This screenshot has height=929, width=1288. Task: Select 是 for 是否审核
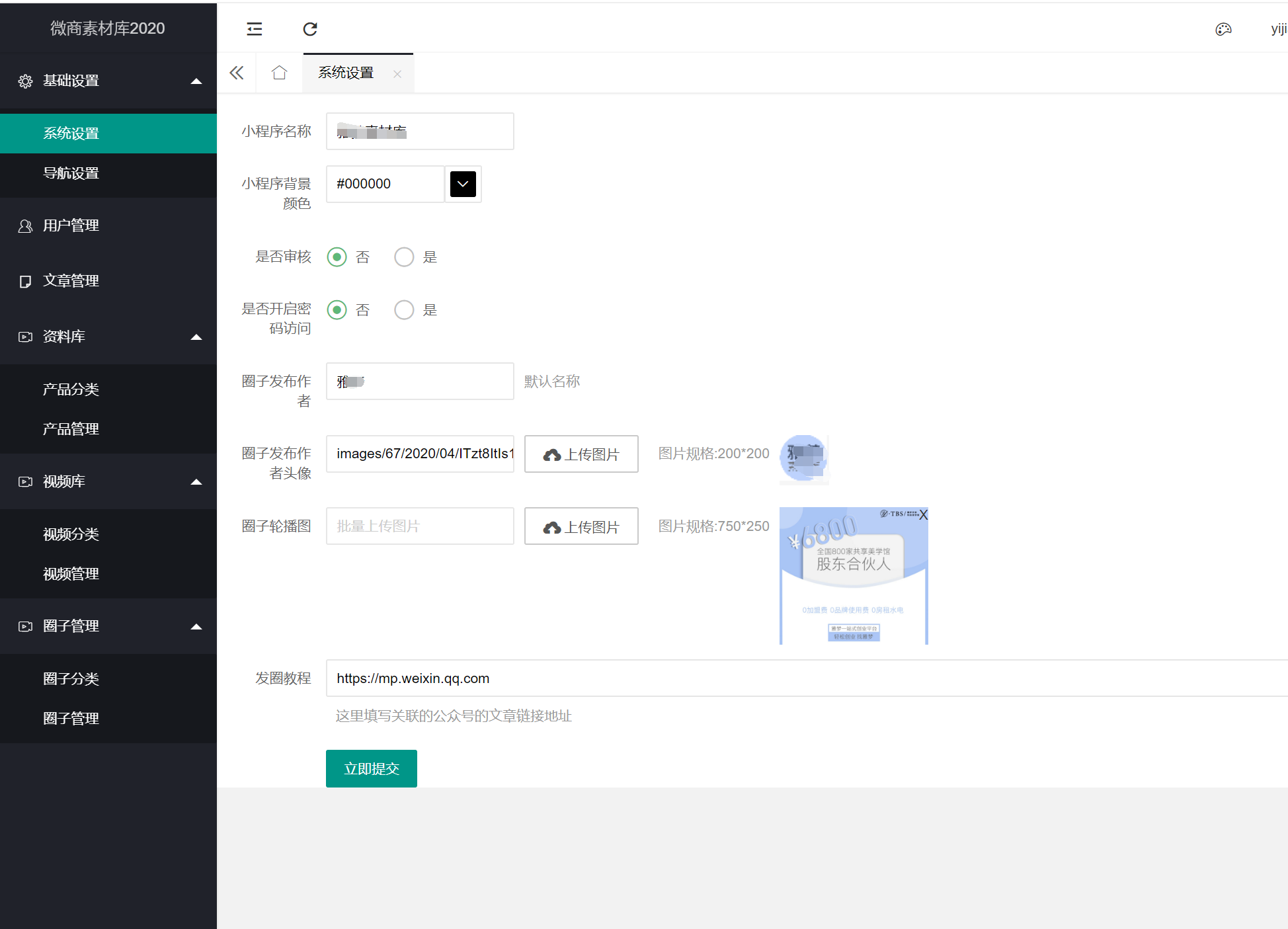click(404, 257)
